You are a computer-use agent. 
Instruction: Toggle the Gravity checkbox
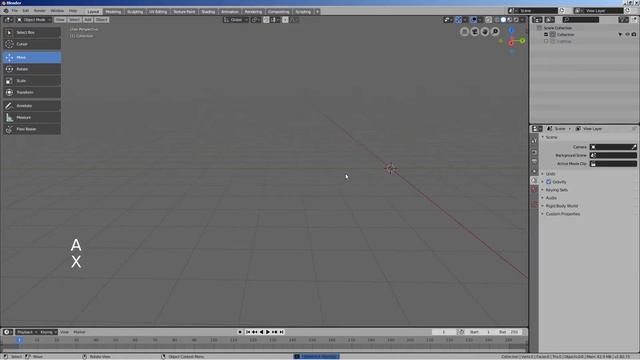[x=548, y=182]
